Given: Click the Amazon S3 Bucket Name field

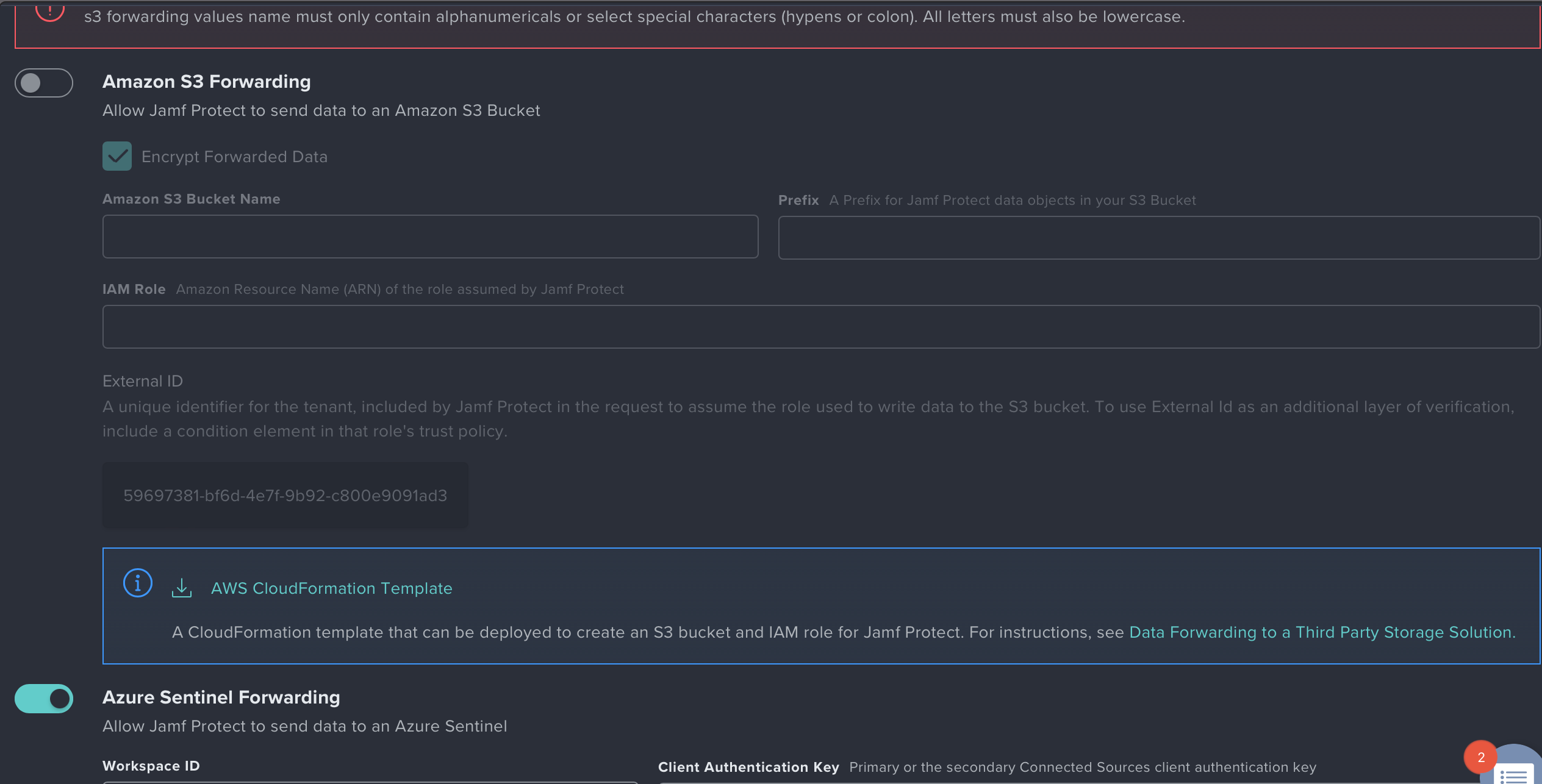Looking at the screenshot, I should 430,237.
